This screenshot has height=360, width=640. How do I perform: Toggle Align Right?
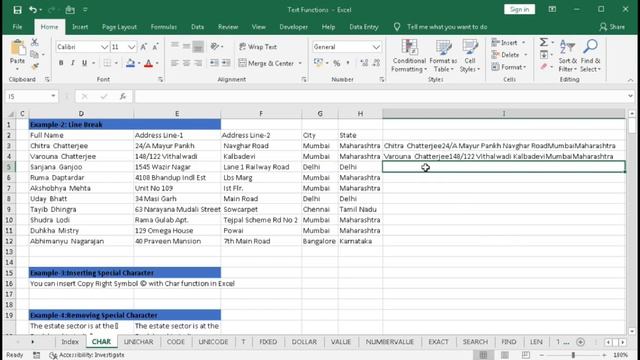pos(198,63)
